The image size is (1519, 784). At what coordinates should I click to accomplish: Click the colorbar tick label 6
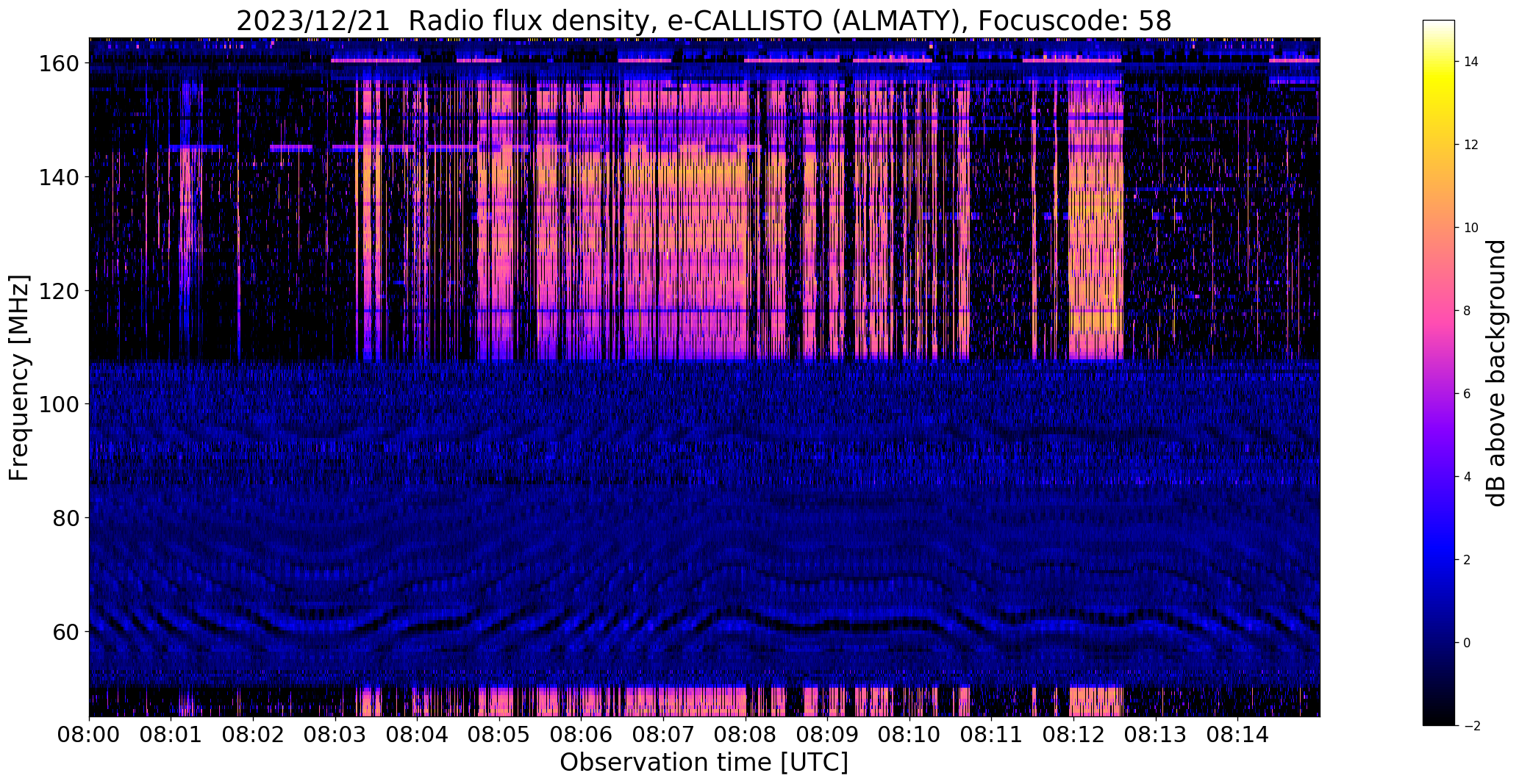pos(1468,394)
